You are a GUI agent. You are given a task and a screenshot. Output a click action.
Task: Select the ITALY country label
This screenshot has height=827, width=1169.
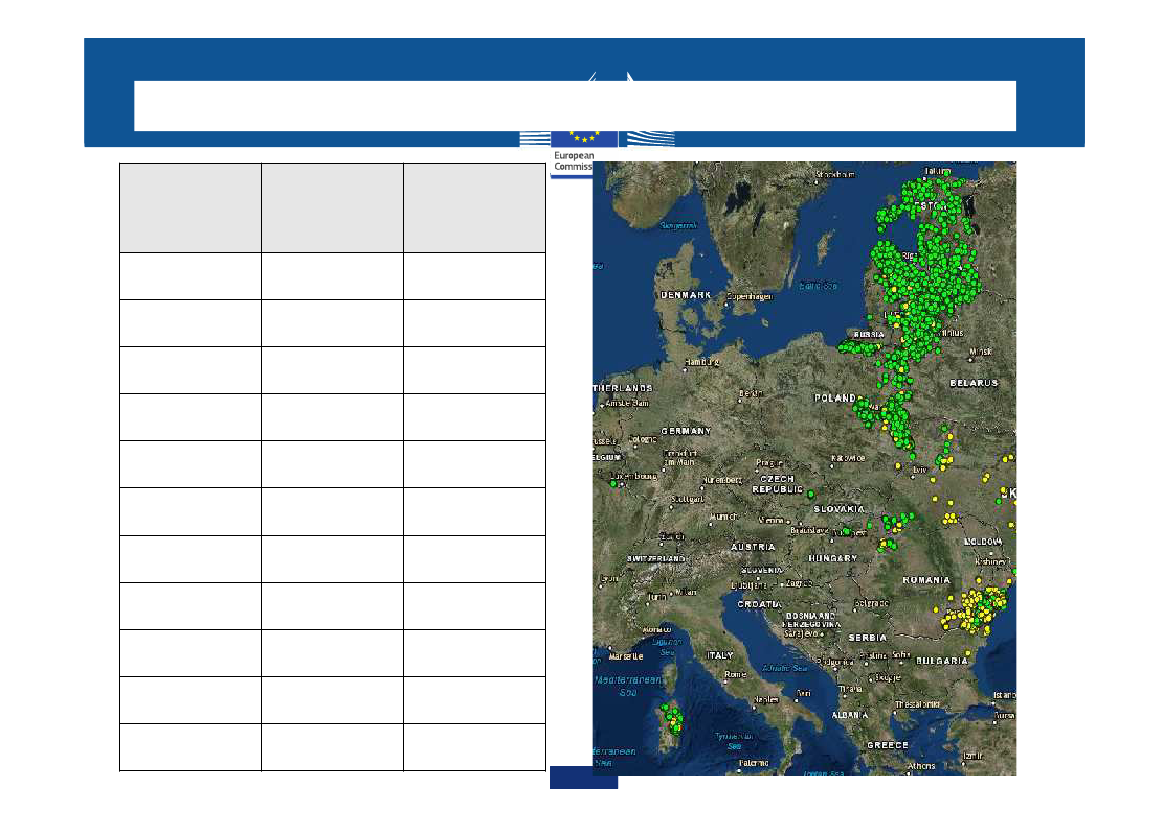pos(721,656)
